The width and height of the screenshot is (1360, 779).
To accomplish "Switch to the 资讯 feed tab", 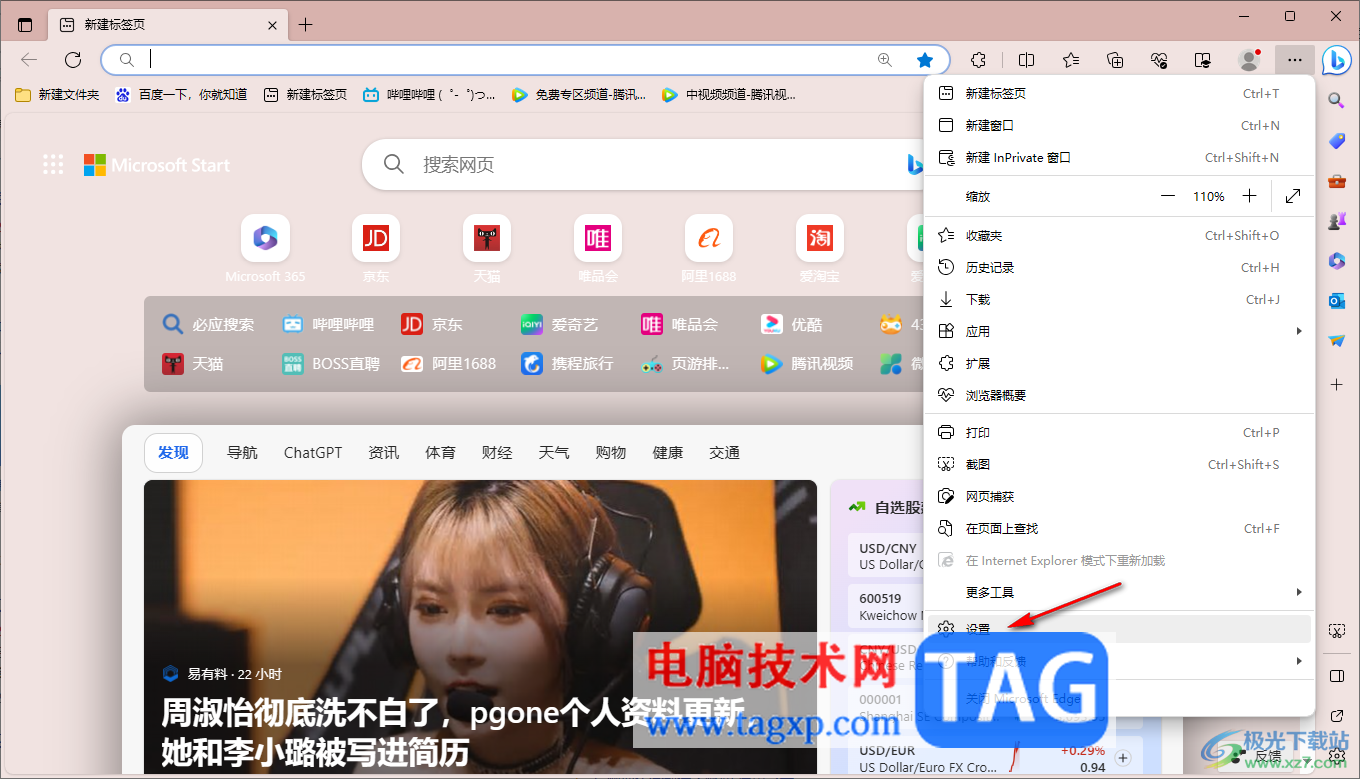I will [x=384, y=452].
